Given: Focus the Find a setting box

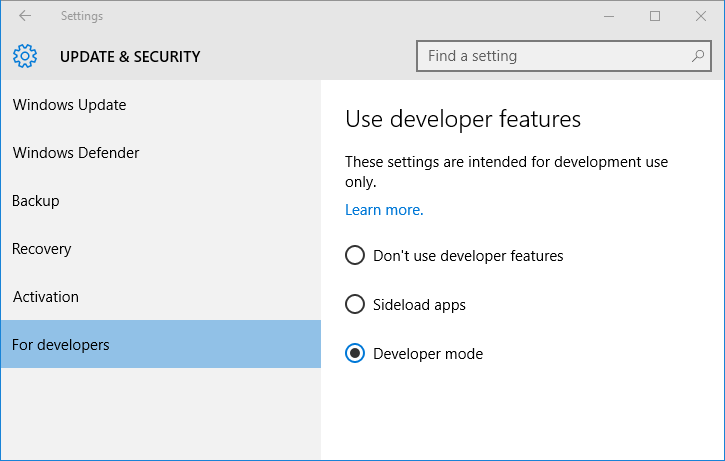Looking at the screenshot, I should pyautogui.click(x=564, y=56).
